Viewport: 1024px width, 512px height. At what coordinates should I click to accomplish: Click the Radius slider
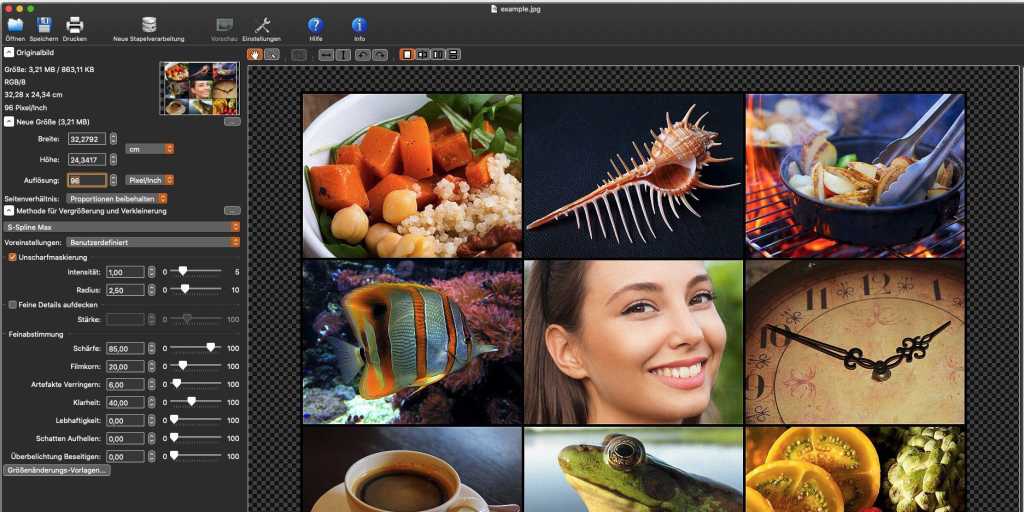point(196,289)
